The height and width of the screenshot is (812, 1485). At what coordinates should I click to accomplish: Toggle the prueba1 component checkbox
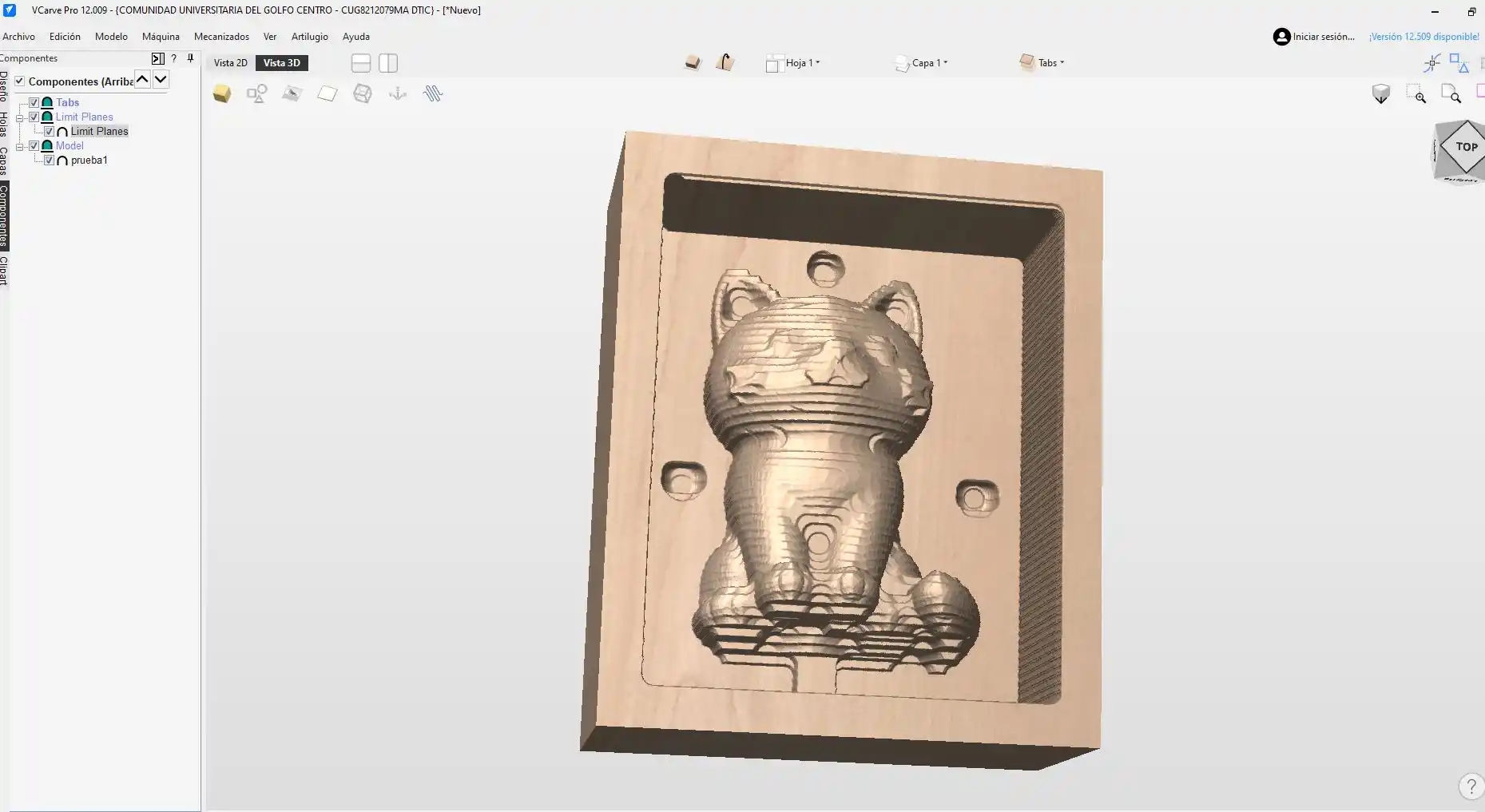pos(50,160)
